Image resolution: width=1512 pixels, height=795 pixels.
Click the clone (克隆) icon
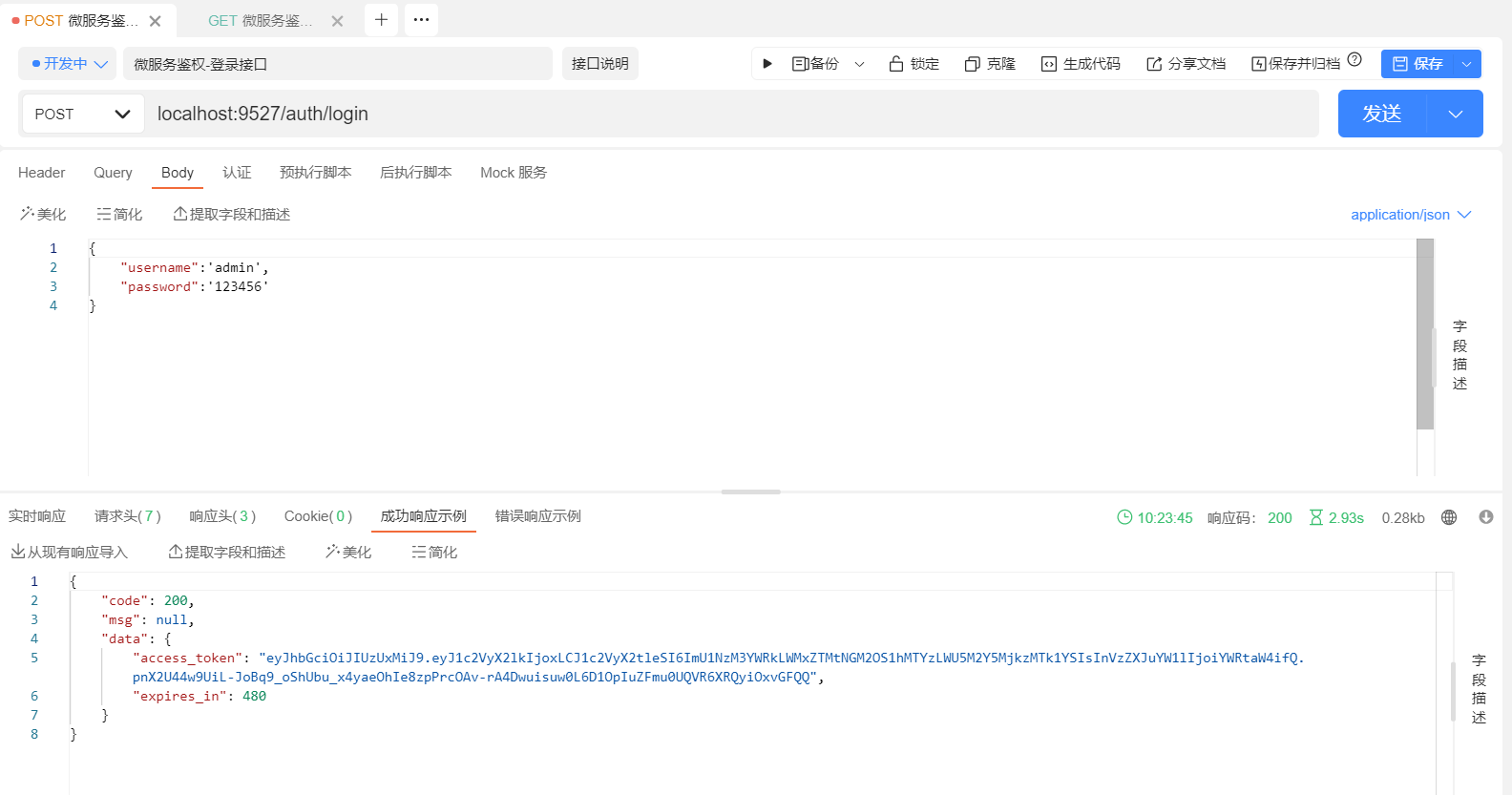click(x=972, y=64)
